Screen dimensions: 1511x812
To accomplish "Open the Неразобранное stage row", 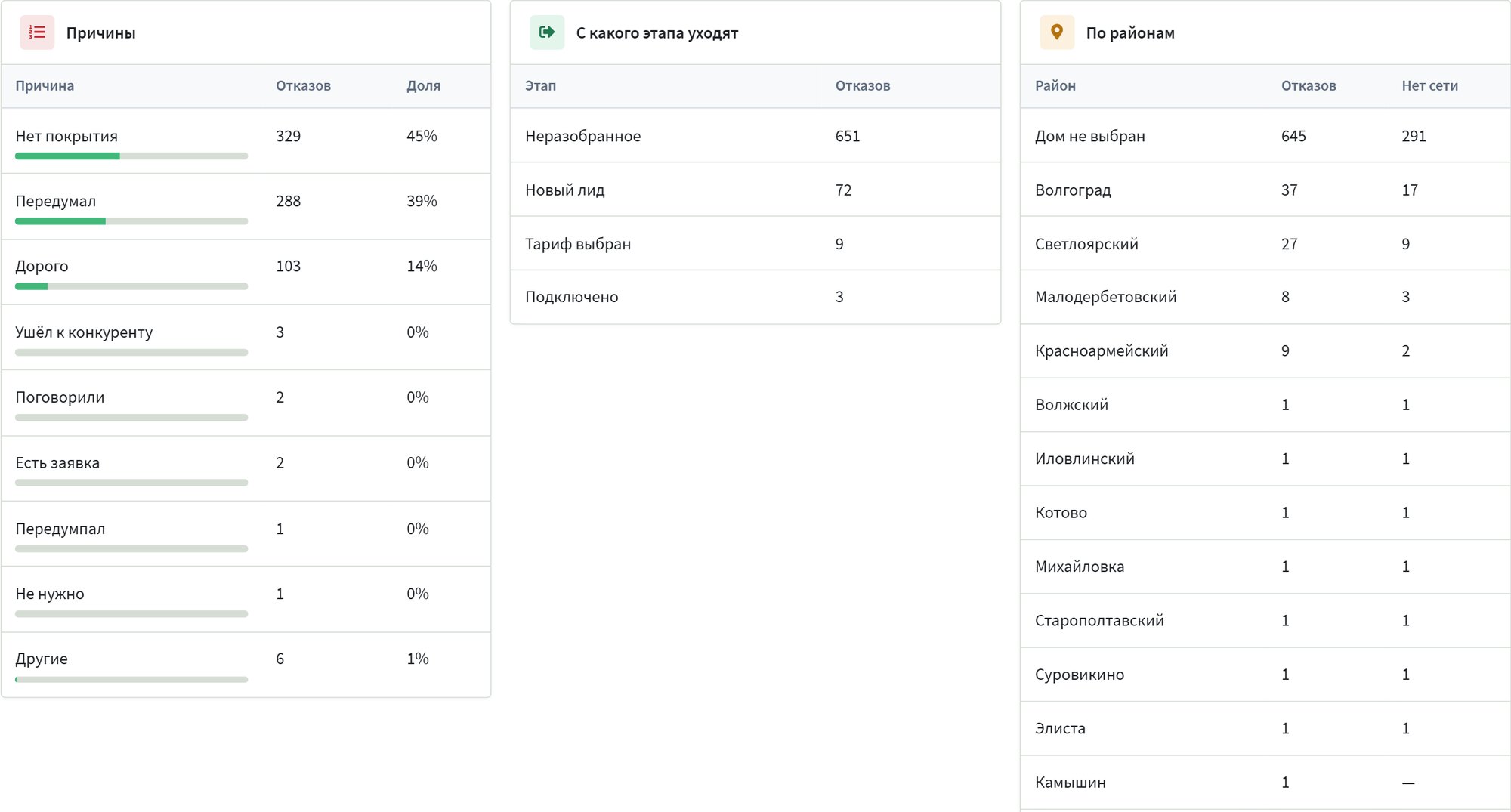I will tap(755, 136).
